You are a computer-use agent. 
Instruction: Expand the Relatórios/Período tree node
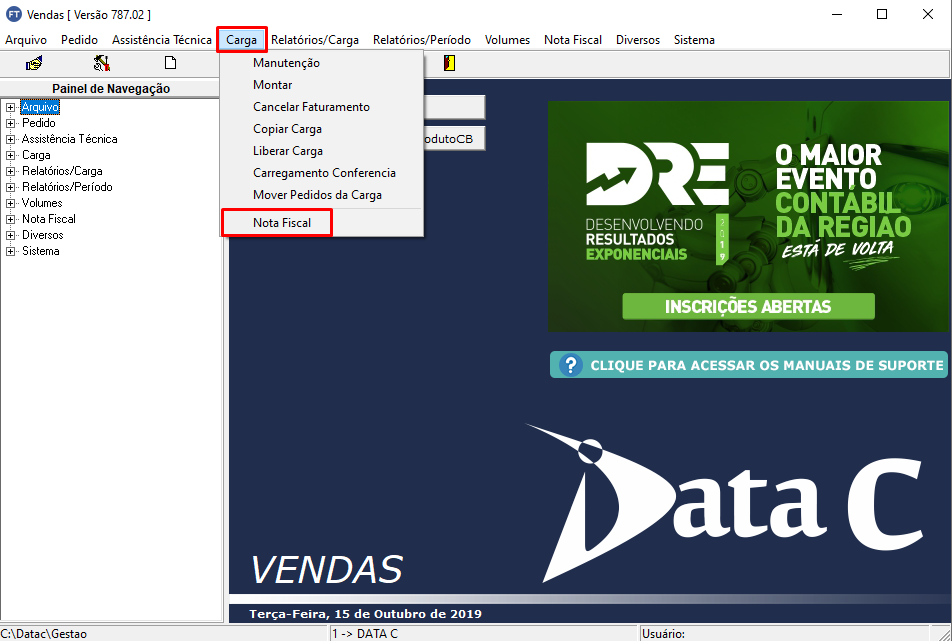[10, 187]
